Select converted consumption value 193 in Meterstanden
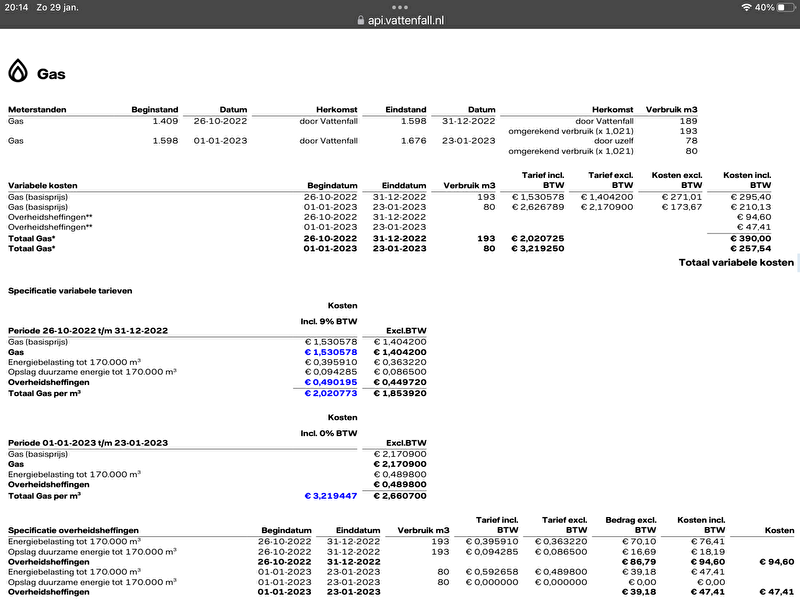800x600 pixels. tap(688, 131)
